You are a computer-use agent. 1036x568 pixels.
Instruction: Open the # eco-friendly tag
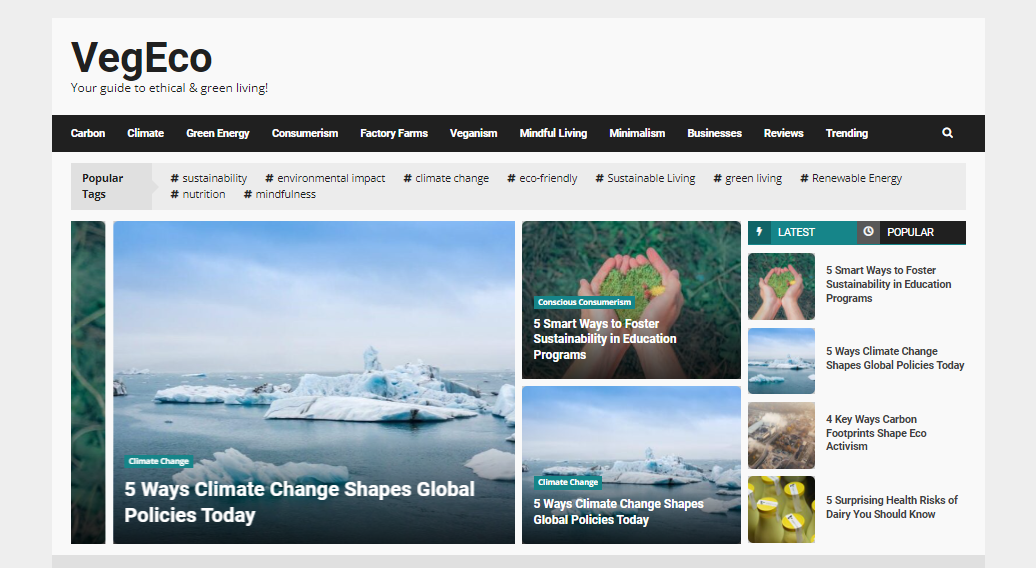point(542,178)
